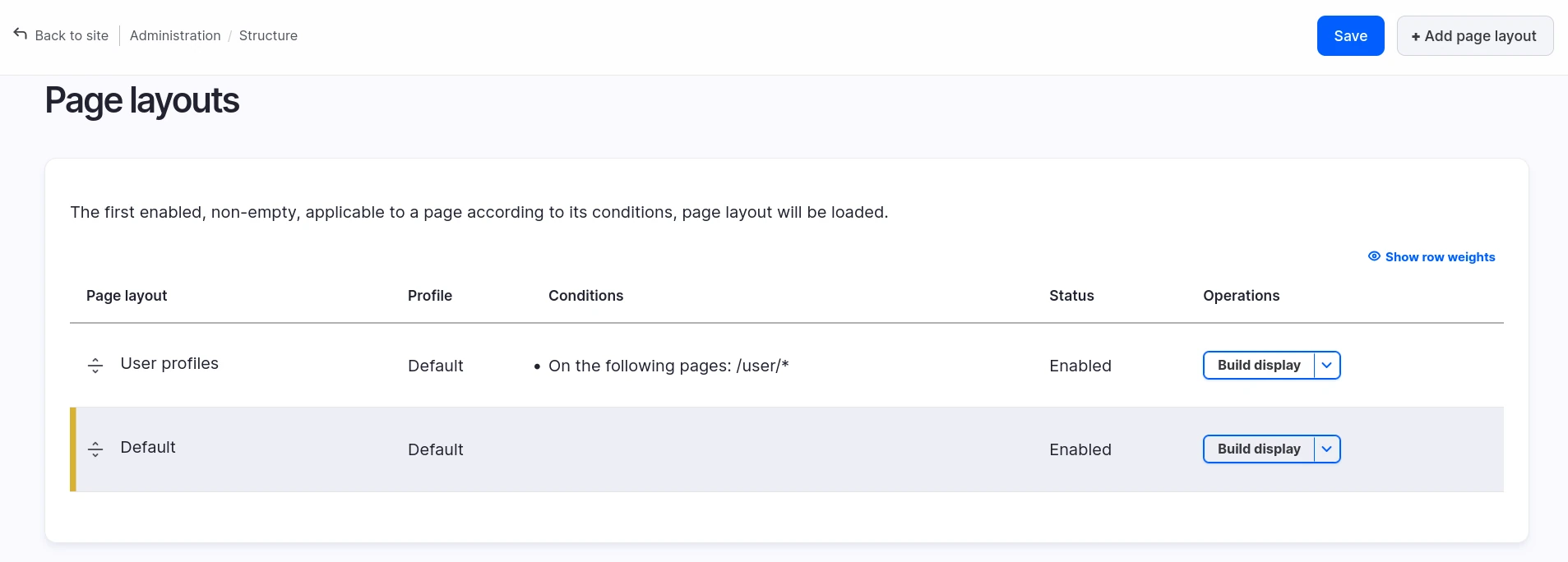Click the Status column header
Image resolution: width=1568 pixels, height=562 pixels.
[x=1071, y=296]
